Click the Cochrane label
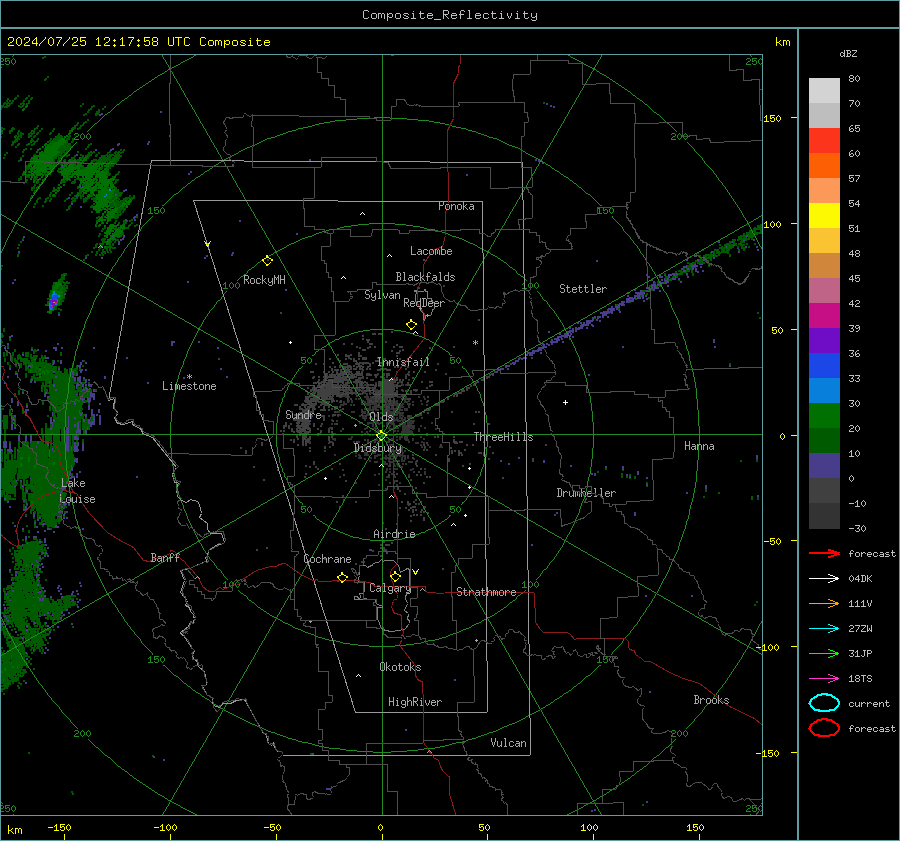Image resolution: width=900 pixels, height=841 pixels. tap(327, 559)
